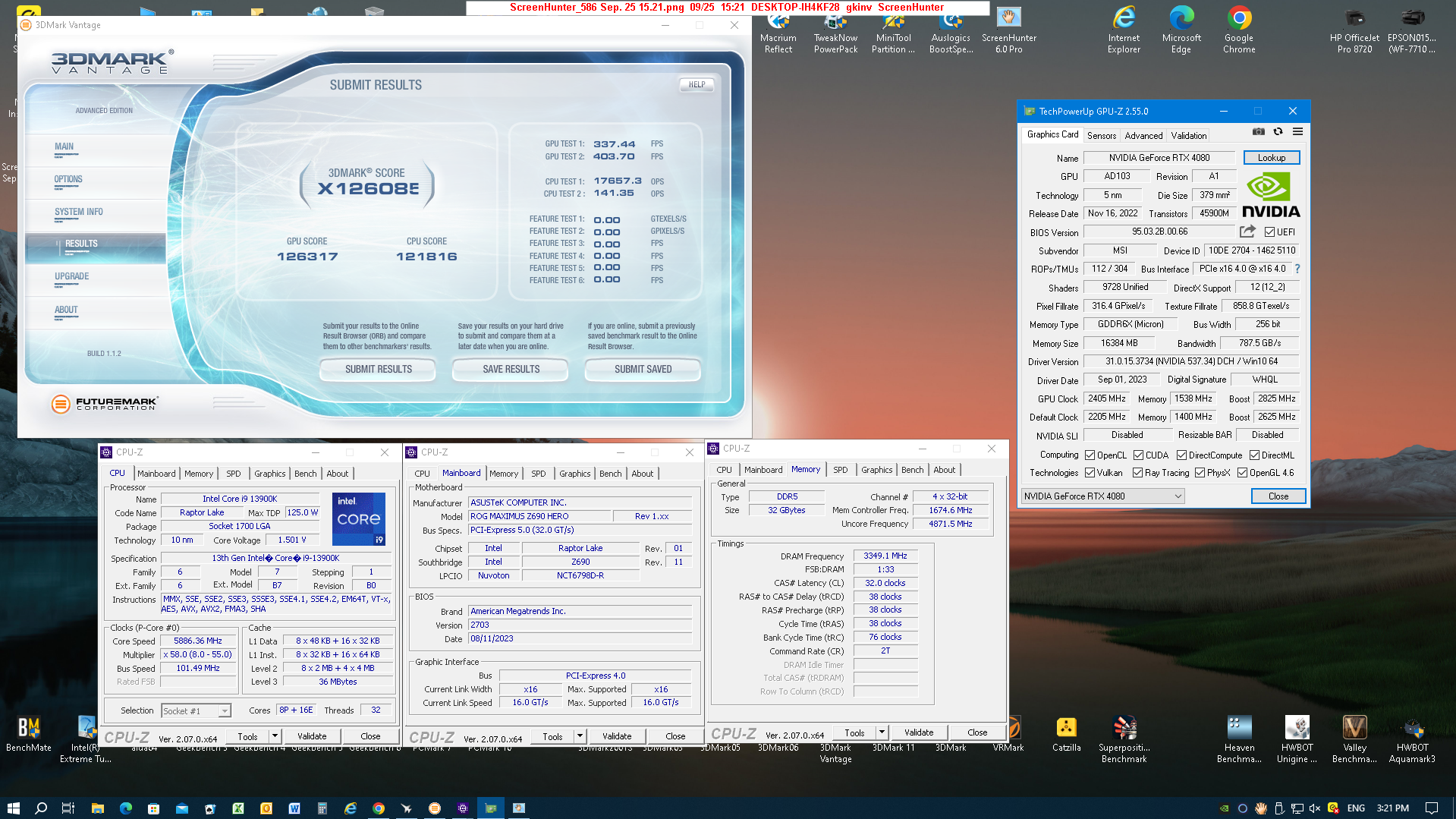Click the Lookup button in GPU-Z
Image resolution: width=1456 pixels, height=819 pixels.
pos(1271,158)
